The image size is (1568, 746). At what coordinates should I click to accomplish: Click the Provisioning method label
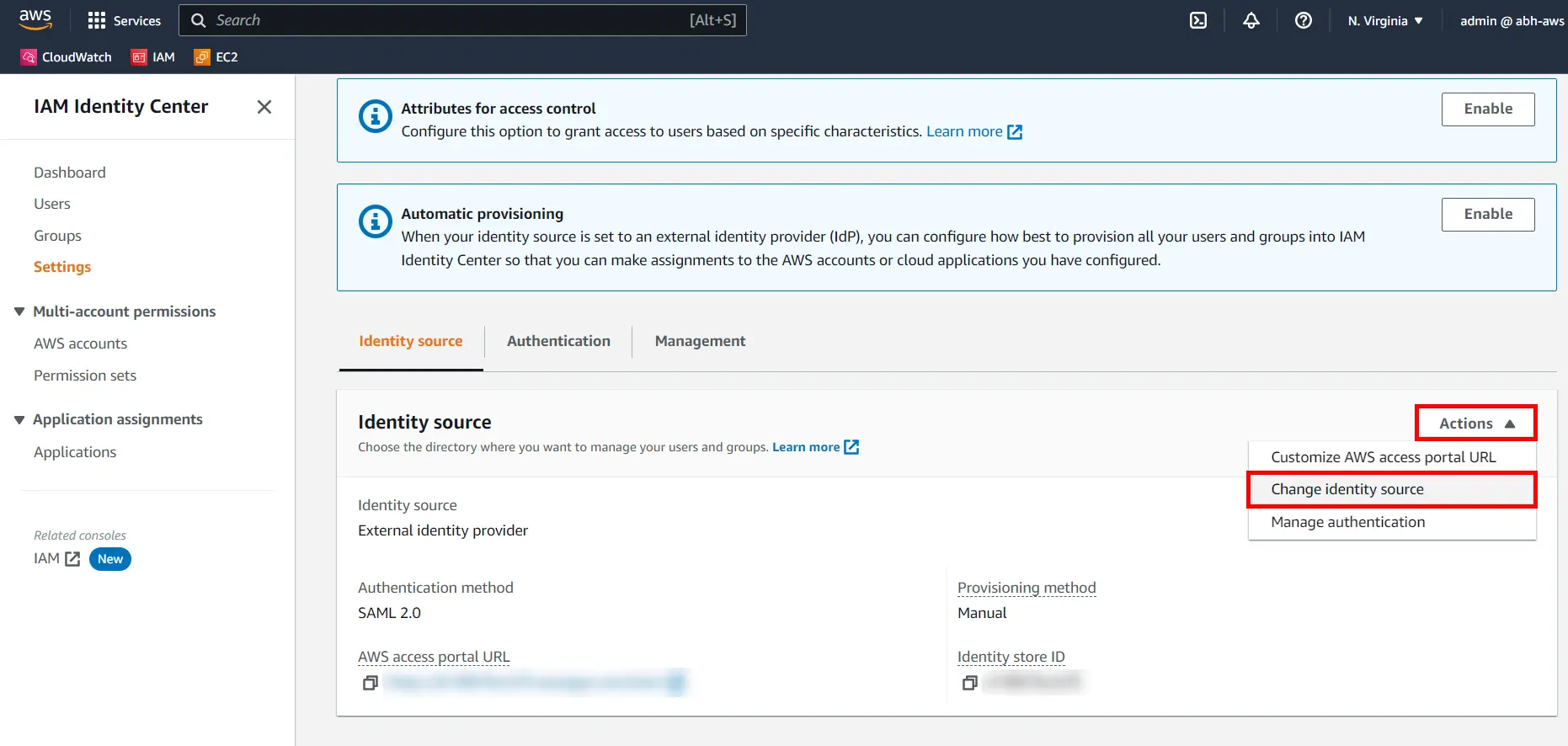(x=1027, y=588)
